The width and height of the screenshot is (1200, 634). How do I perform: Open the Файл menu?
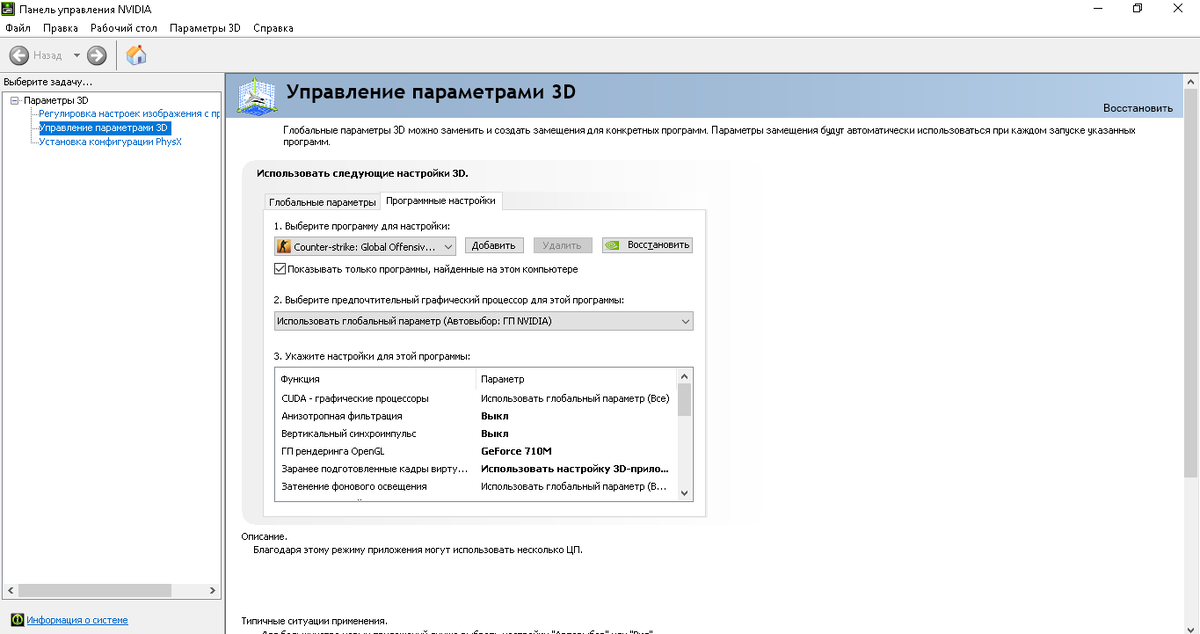18,28
